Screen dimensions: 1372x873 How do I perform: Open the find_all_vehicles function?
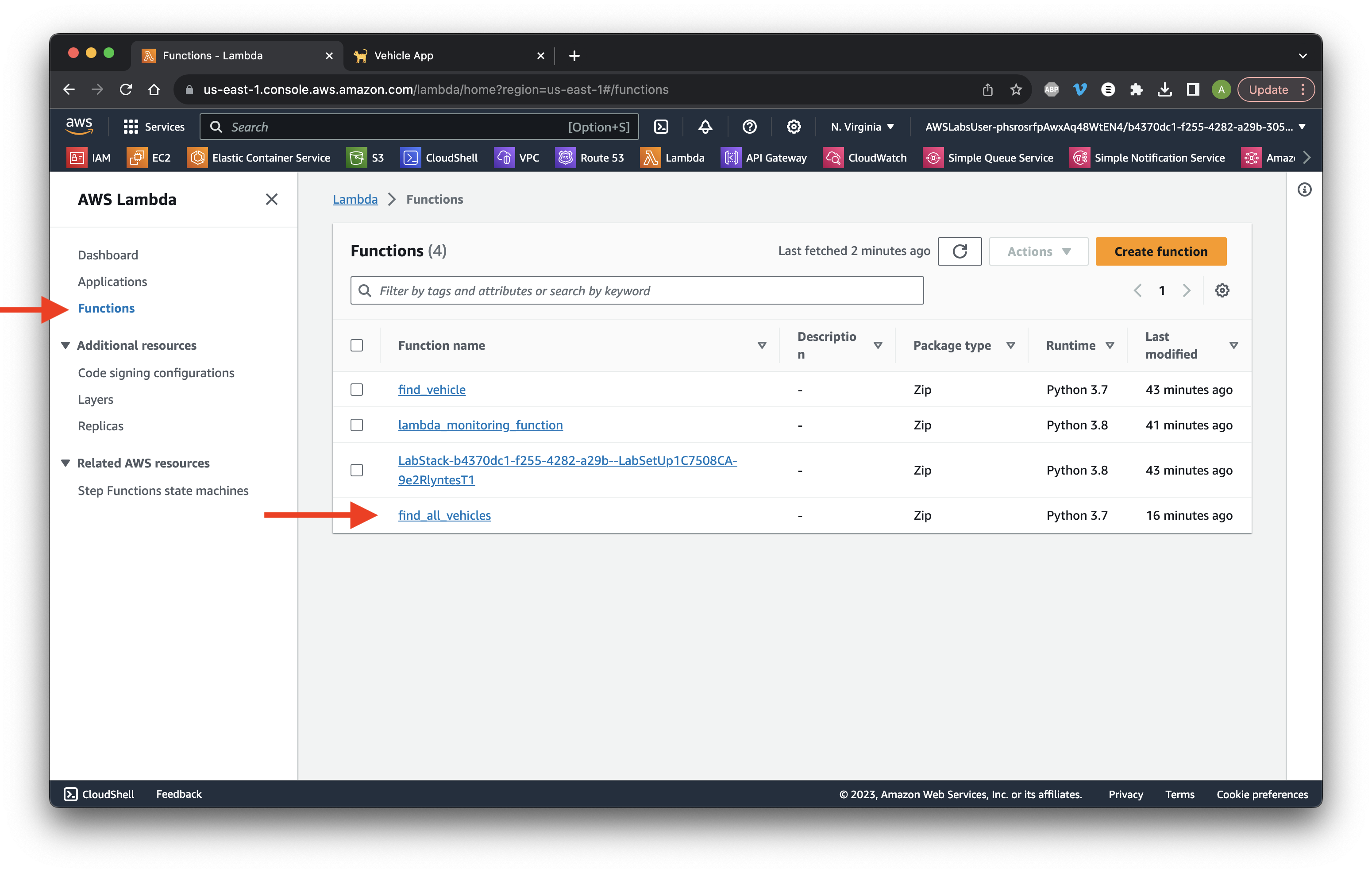(444, 515)
